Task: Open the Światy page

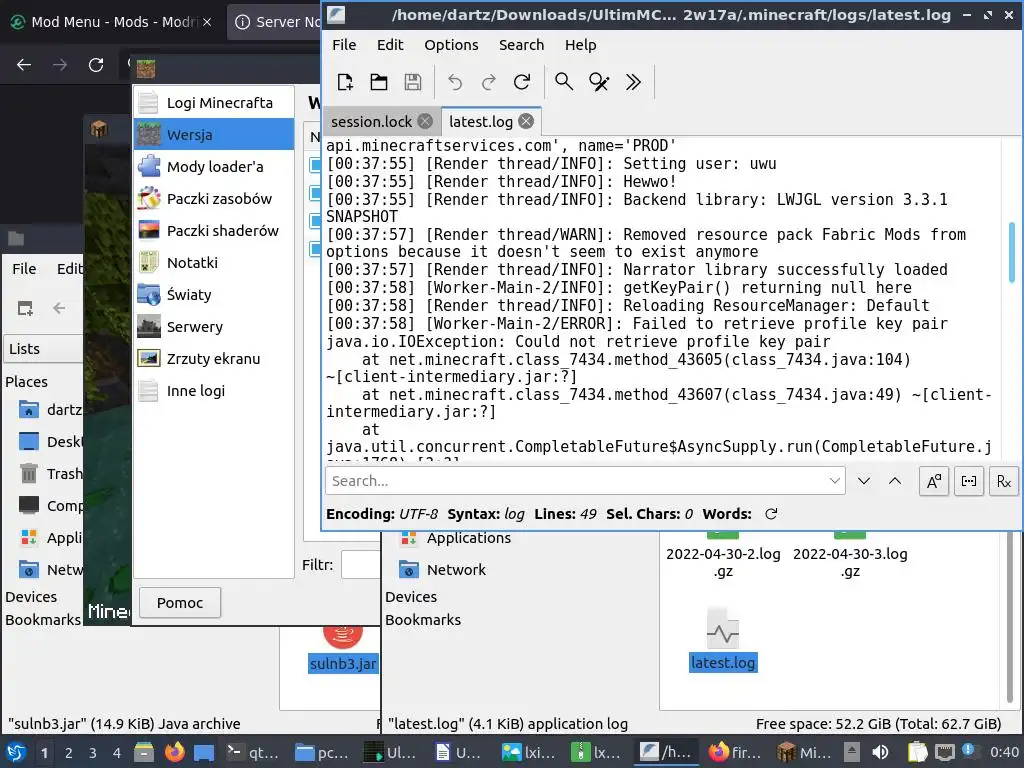Action: pyautogui.click(x=214, y=295)
